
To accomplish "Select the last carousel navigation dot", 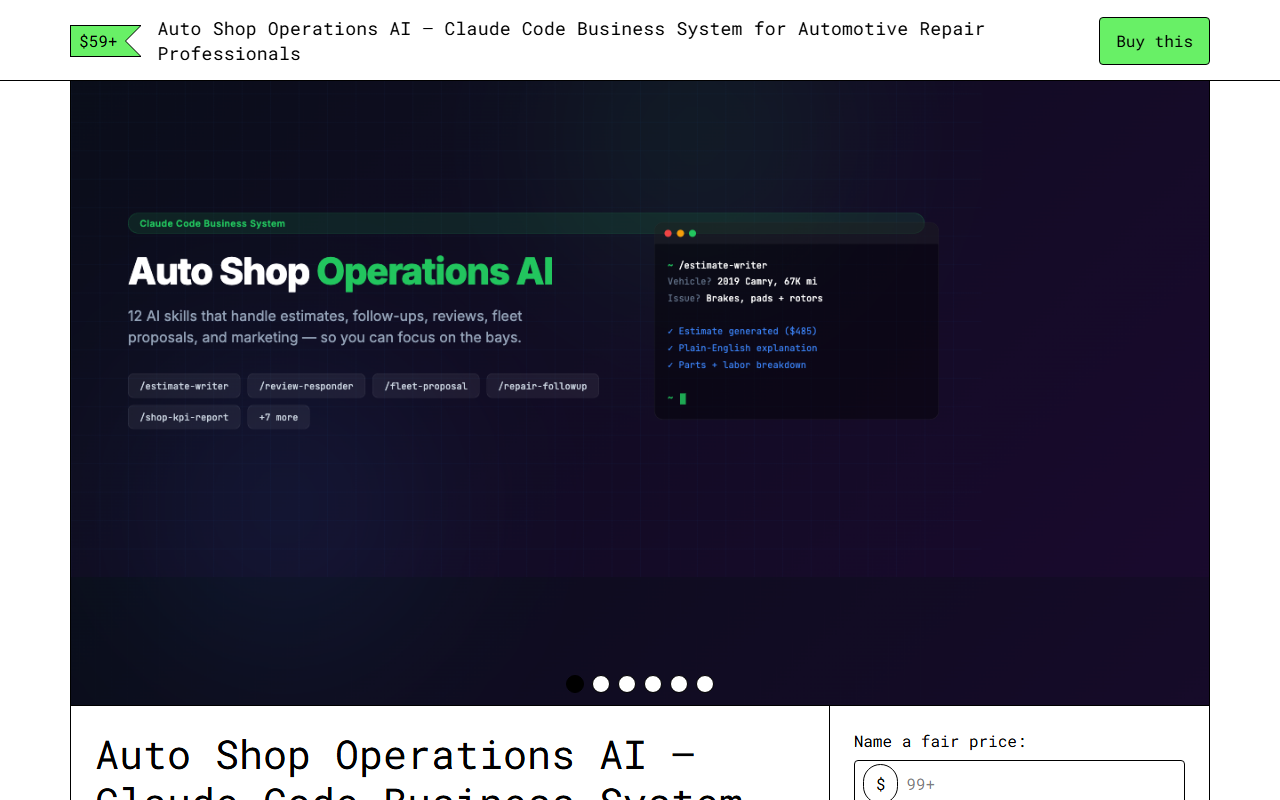I will click(705, 684).
